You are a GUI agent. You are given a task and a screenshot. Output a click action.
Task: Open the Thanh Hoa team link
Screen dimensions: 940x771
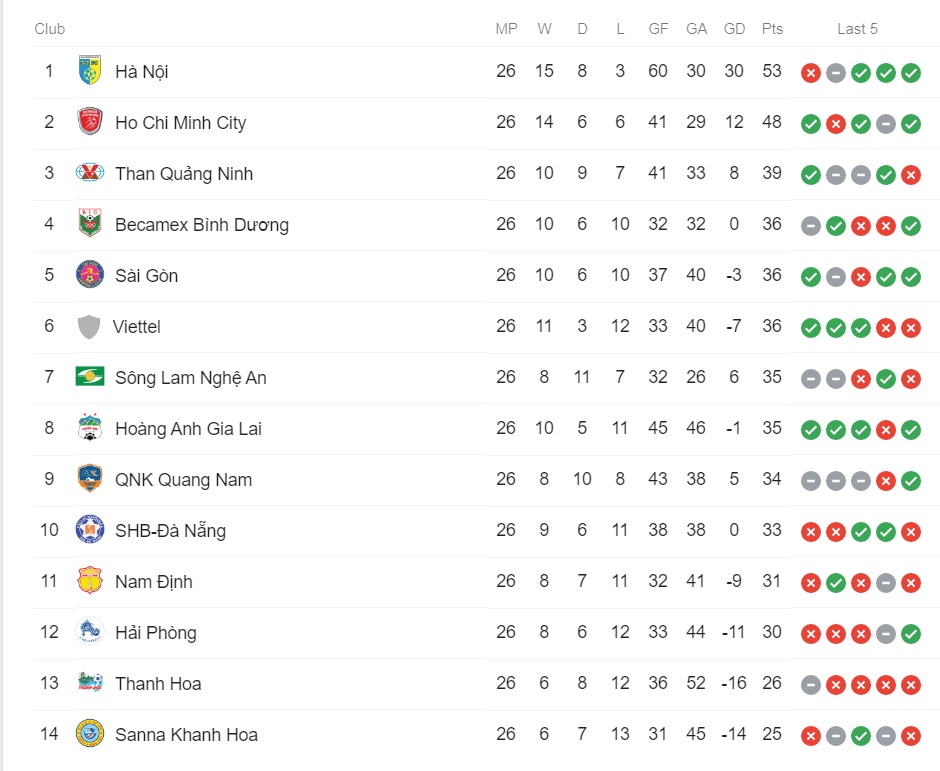point(158,683)
